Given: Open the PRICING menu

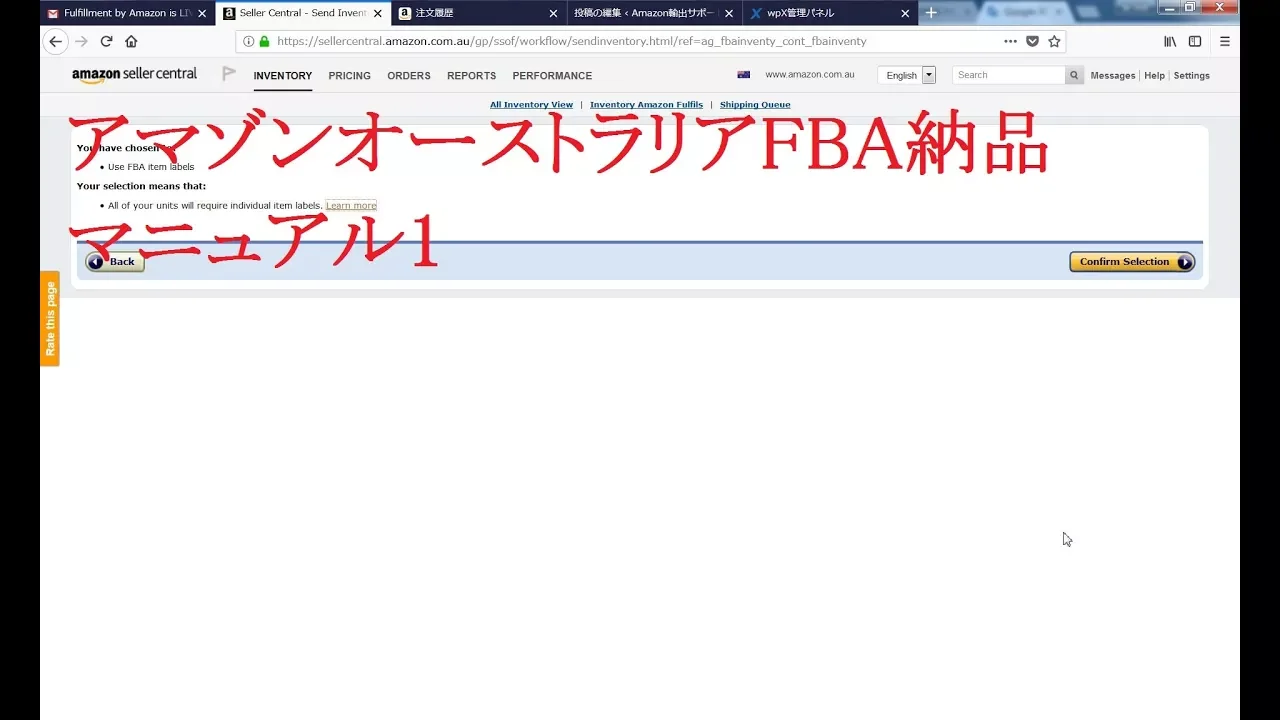Looking at the screenshot, I should coord(349,76).
